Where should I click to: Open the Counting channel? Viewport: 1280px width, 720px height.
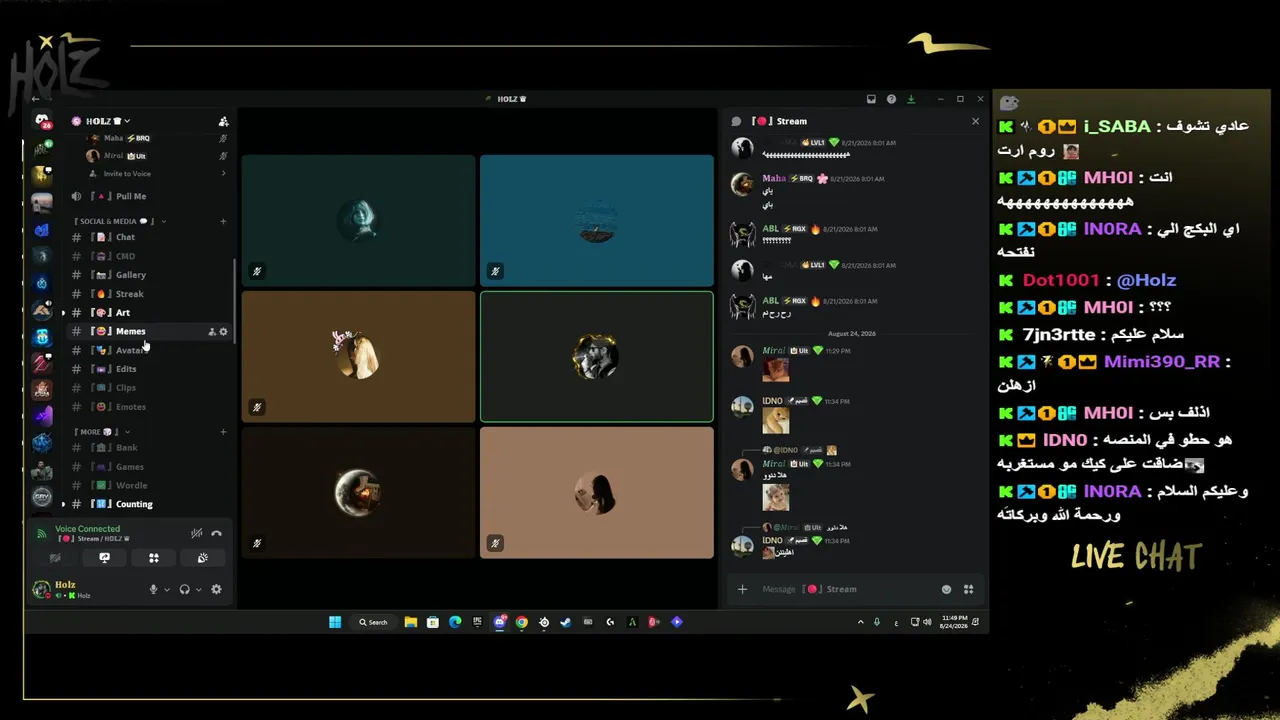tap(150, 504)
